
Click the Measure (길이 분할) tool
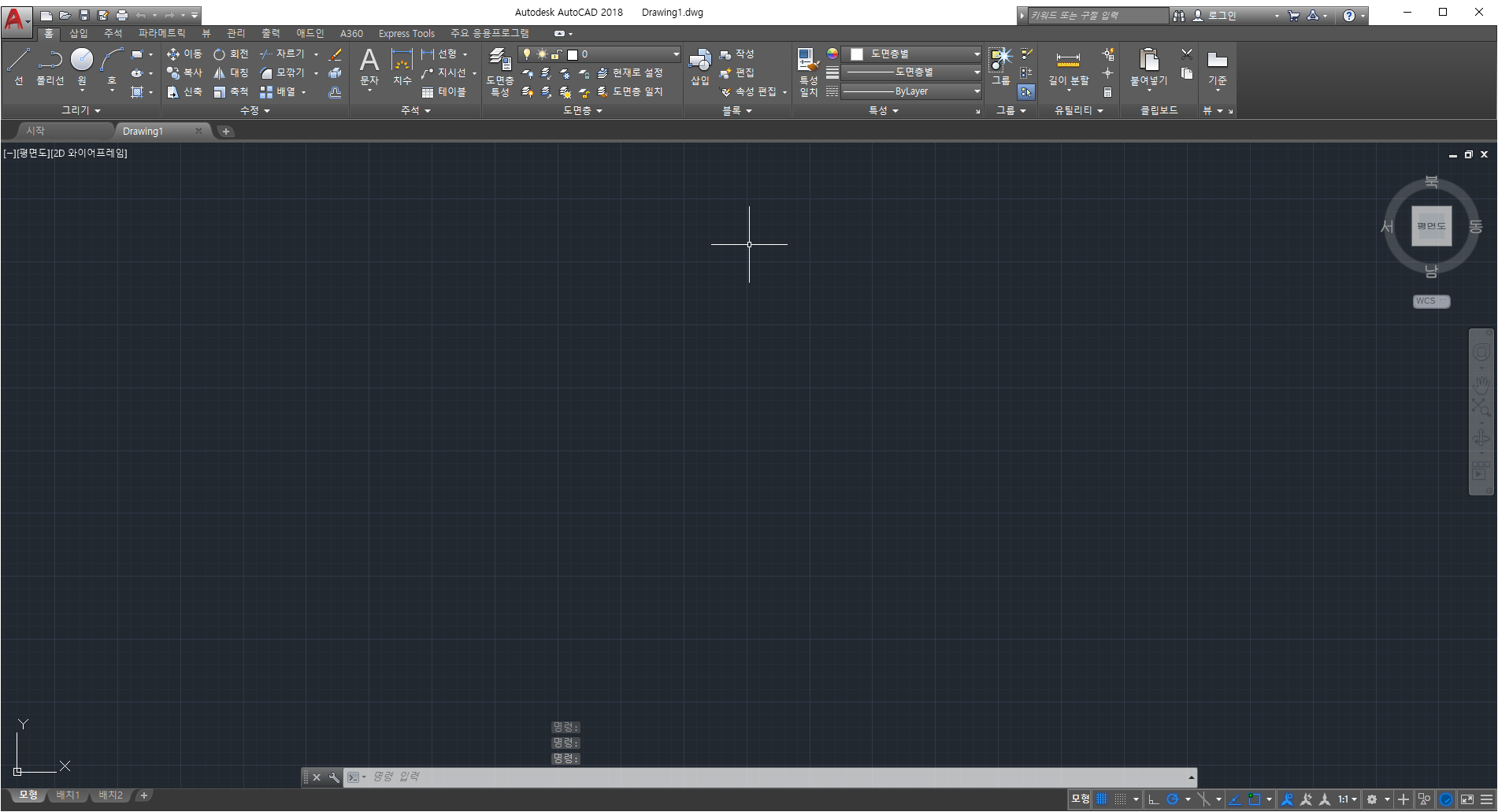click(1069, 67)
